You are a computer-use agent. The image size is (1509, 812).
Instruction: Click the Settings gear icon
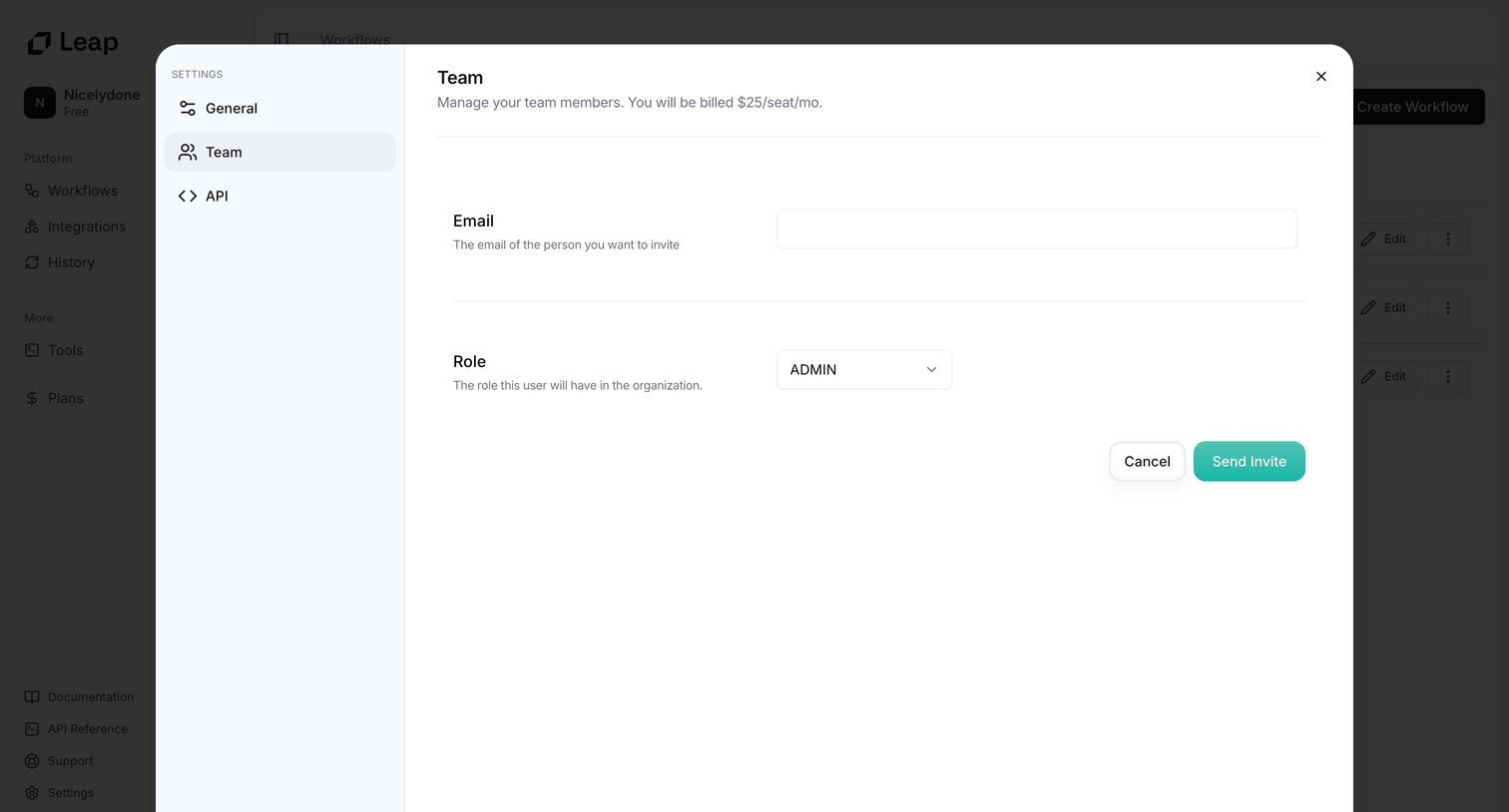[x=32, y=793]
